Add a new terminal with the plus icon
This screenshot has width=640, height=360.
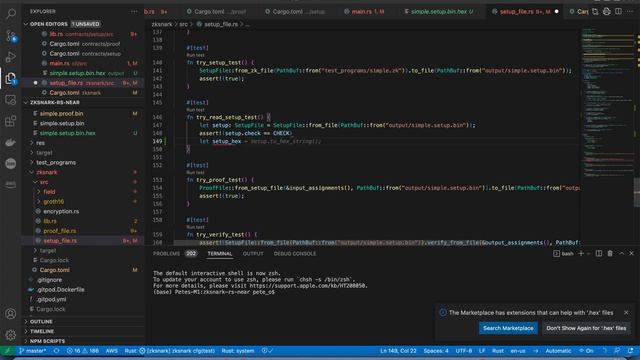[581, 253]
